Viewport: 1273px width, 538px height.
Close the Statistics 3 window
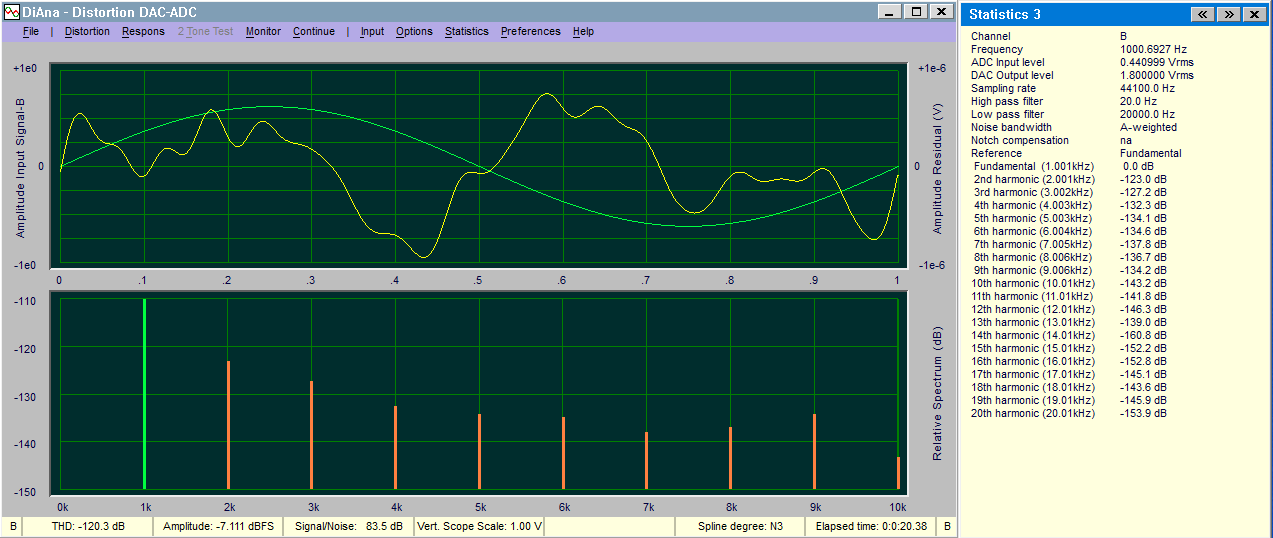1253,14
